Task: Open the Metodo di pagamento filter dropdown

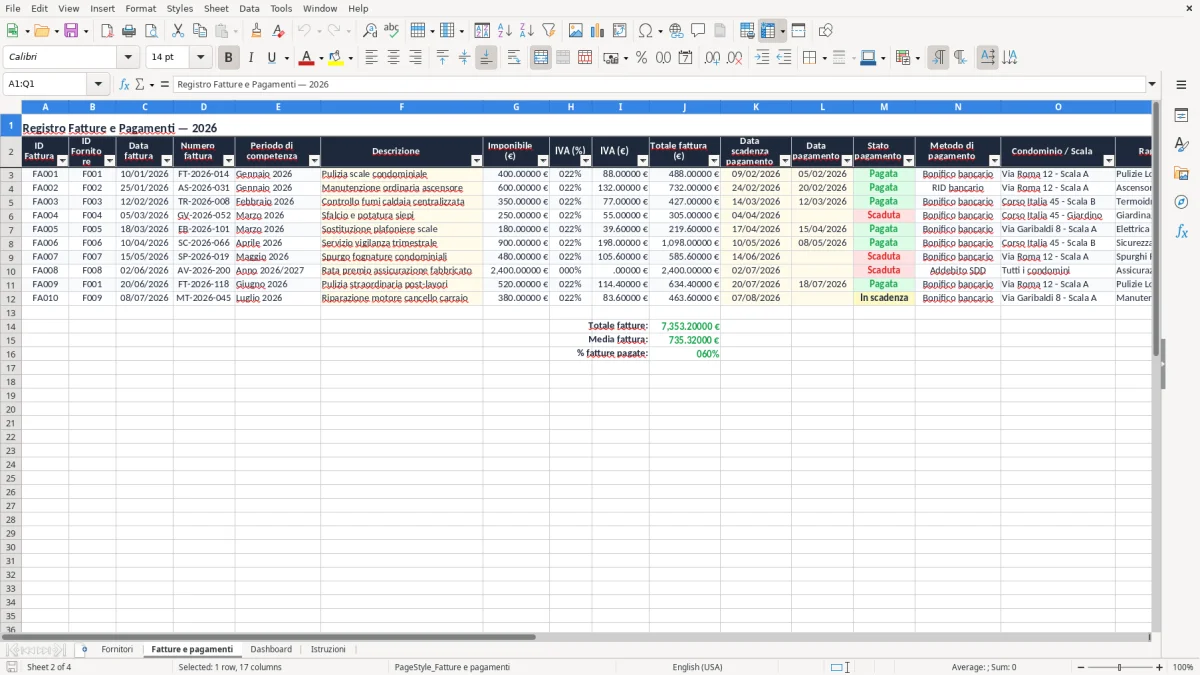Action: tap(993, 160)
